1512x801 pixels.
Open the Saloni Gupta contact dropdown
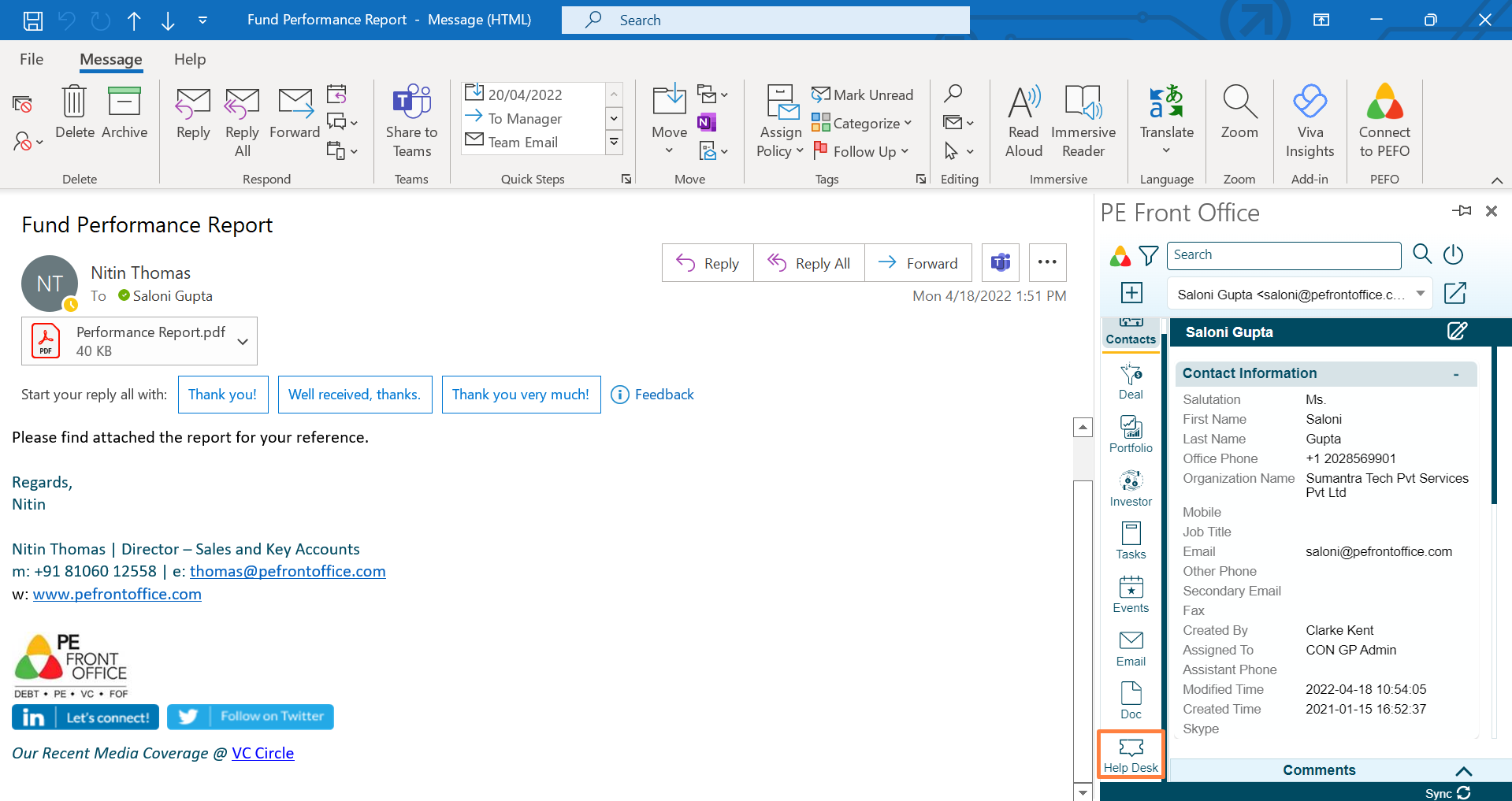(1421, 293)
